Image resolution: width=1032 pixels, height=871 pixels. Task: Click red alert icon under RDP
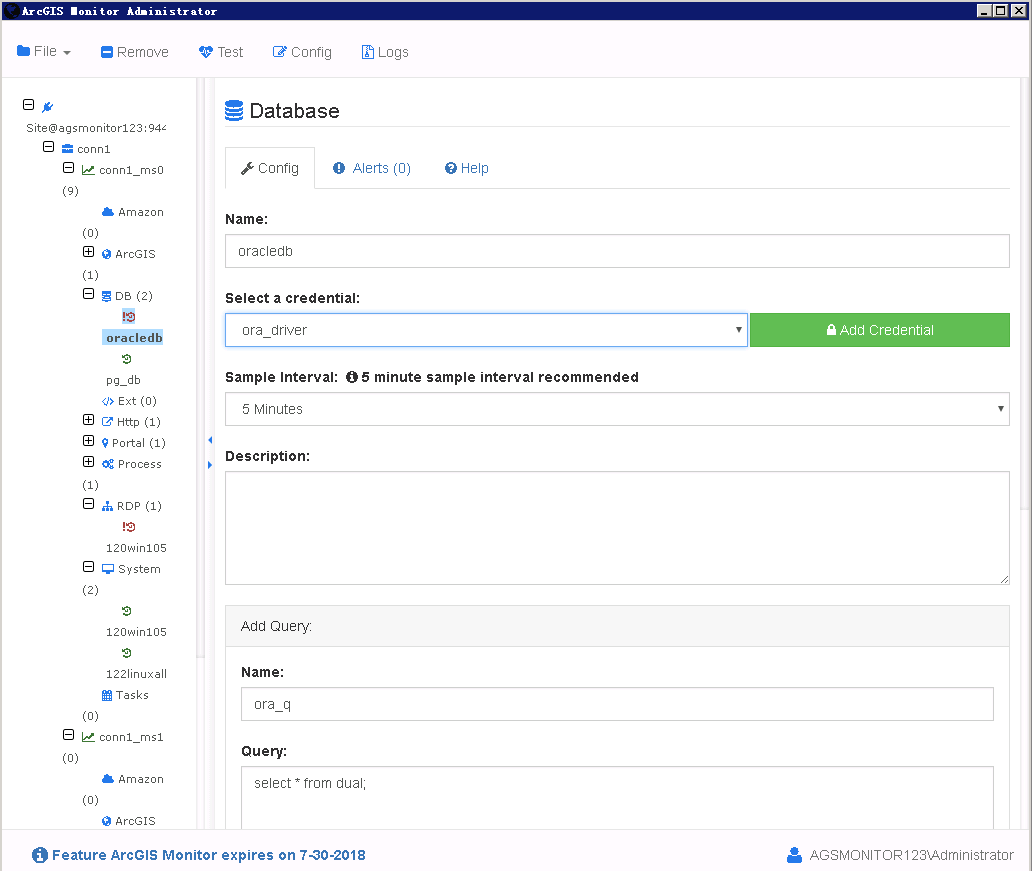[128, 527]
